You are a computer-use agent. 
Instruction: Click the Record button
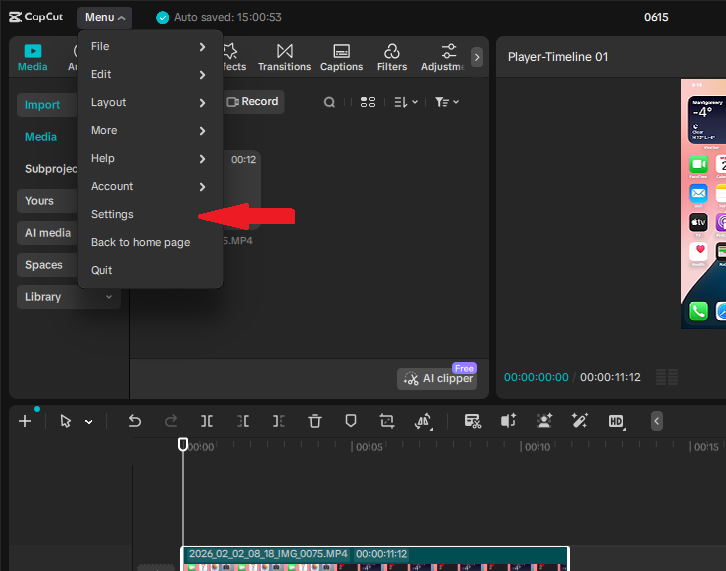pos(253,101)
